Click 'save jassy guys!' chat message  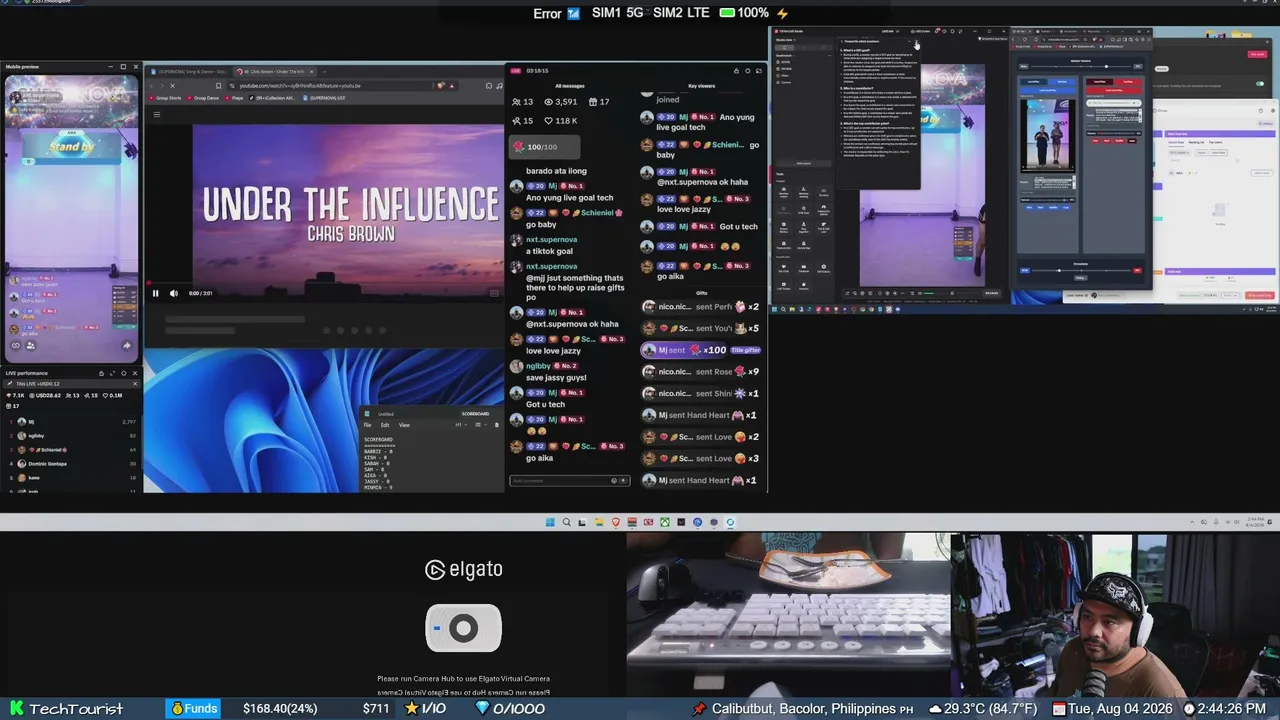(556, 378)
